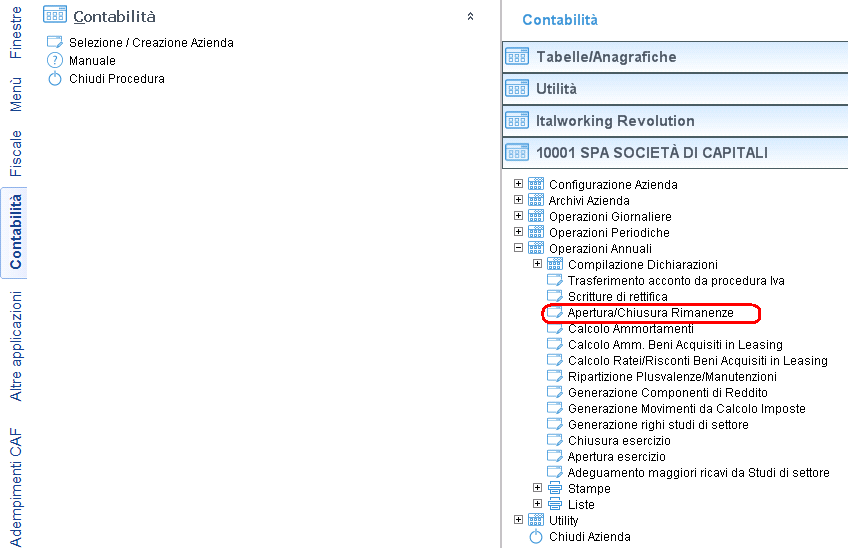Viewport: 848px width, 548px height.
Task: Click the Italworking Revolution header icon
Action: 517,120
